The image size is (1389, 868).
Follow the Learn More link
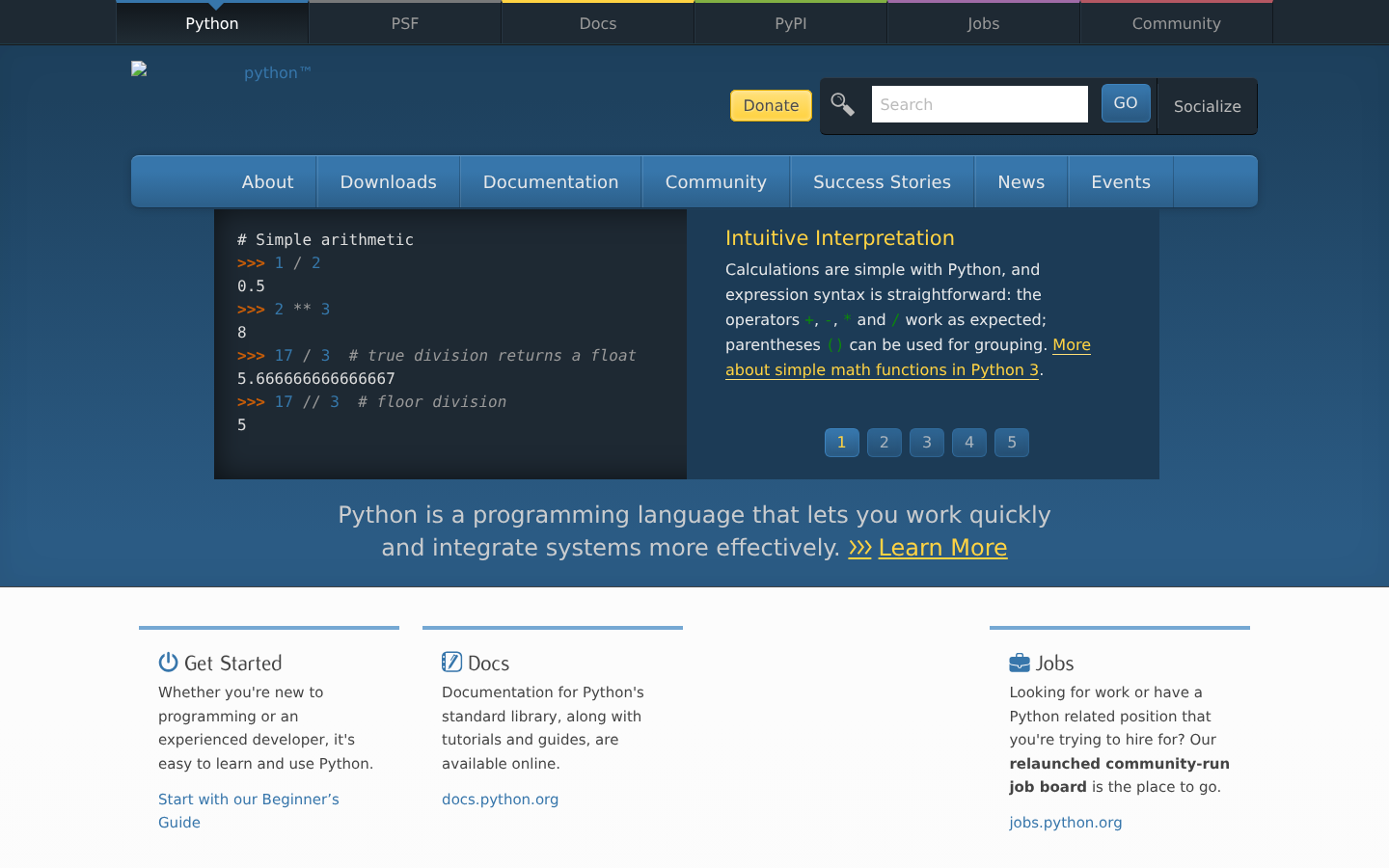click(942, 548)
